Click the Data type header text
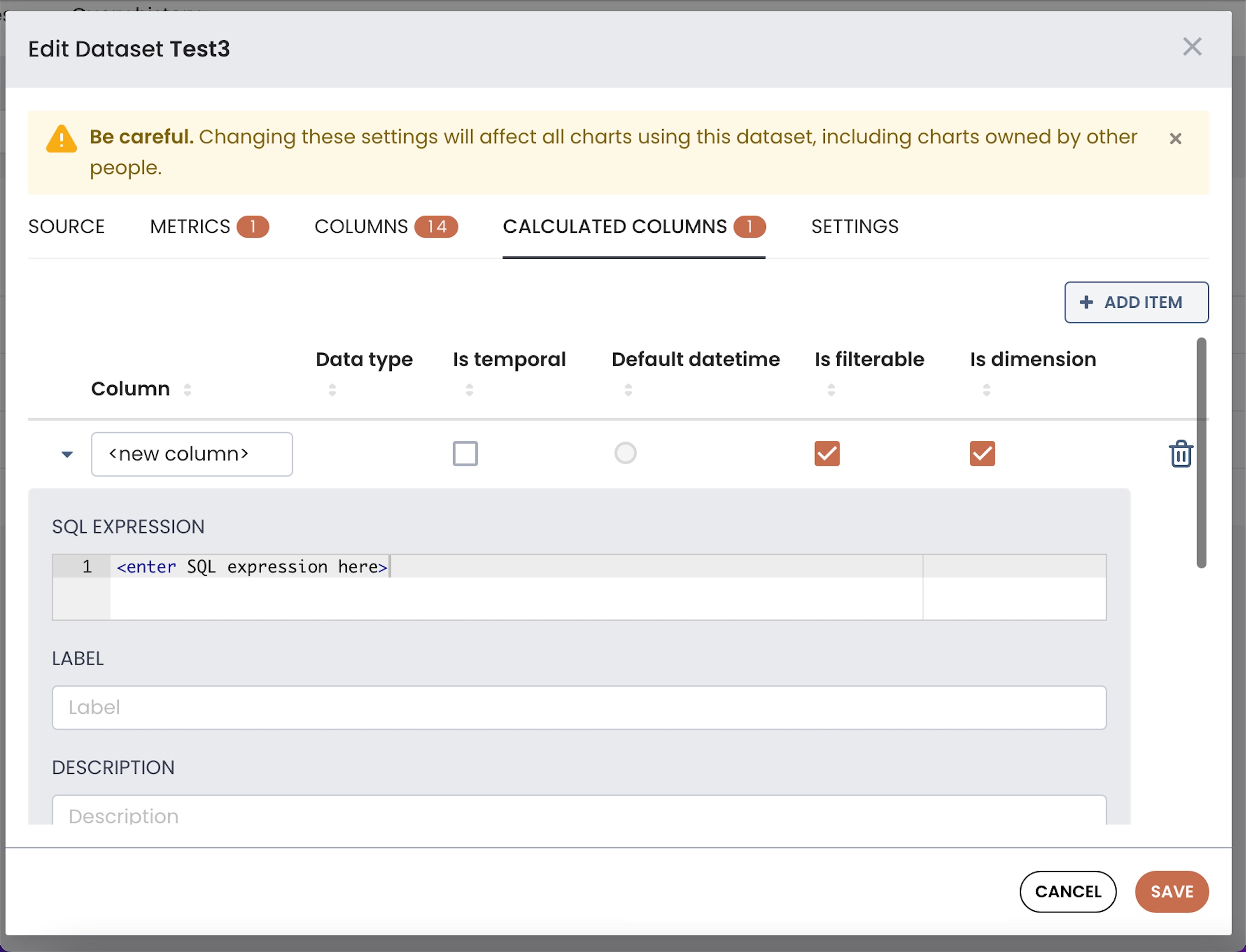 pos(364,360)
